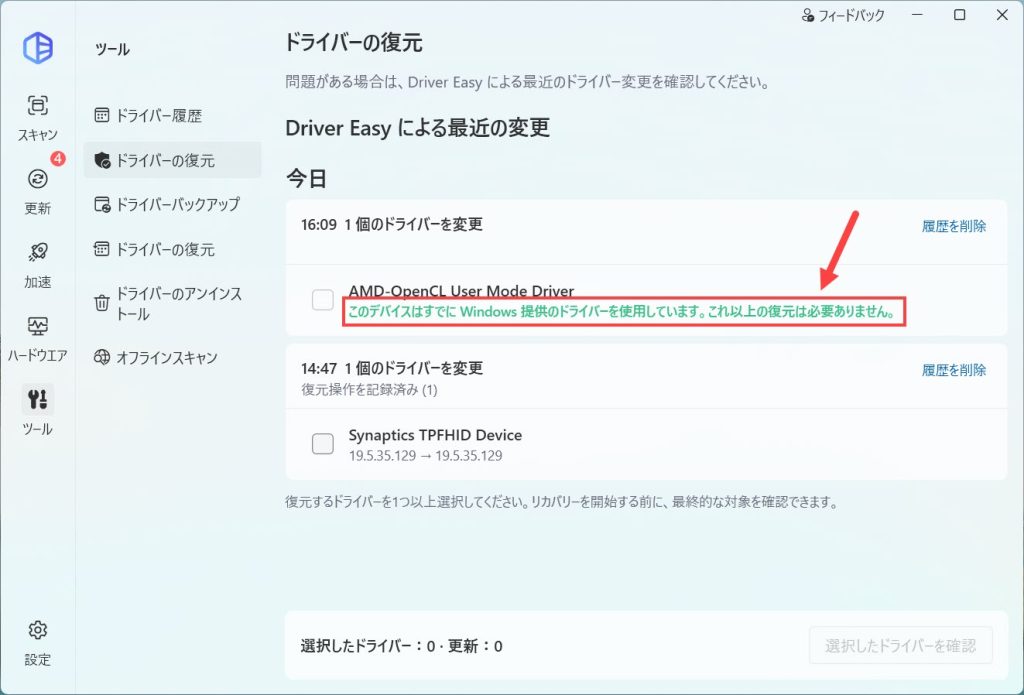
Task: Click the Driver Easy logo icon
Action: coord(38,48)
